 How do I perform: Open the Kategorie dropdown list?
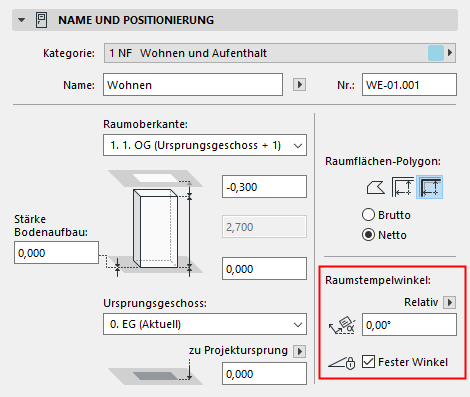[280, 53]
